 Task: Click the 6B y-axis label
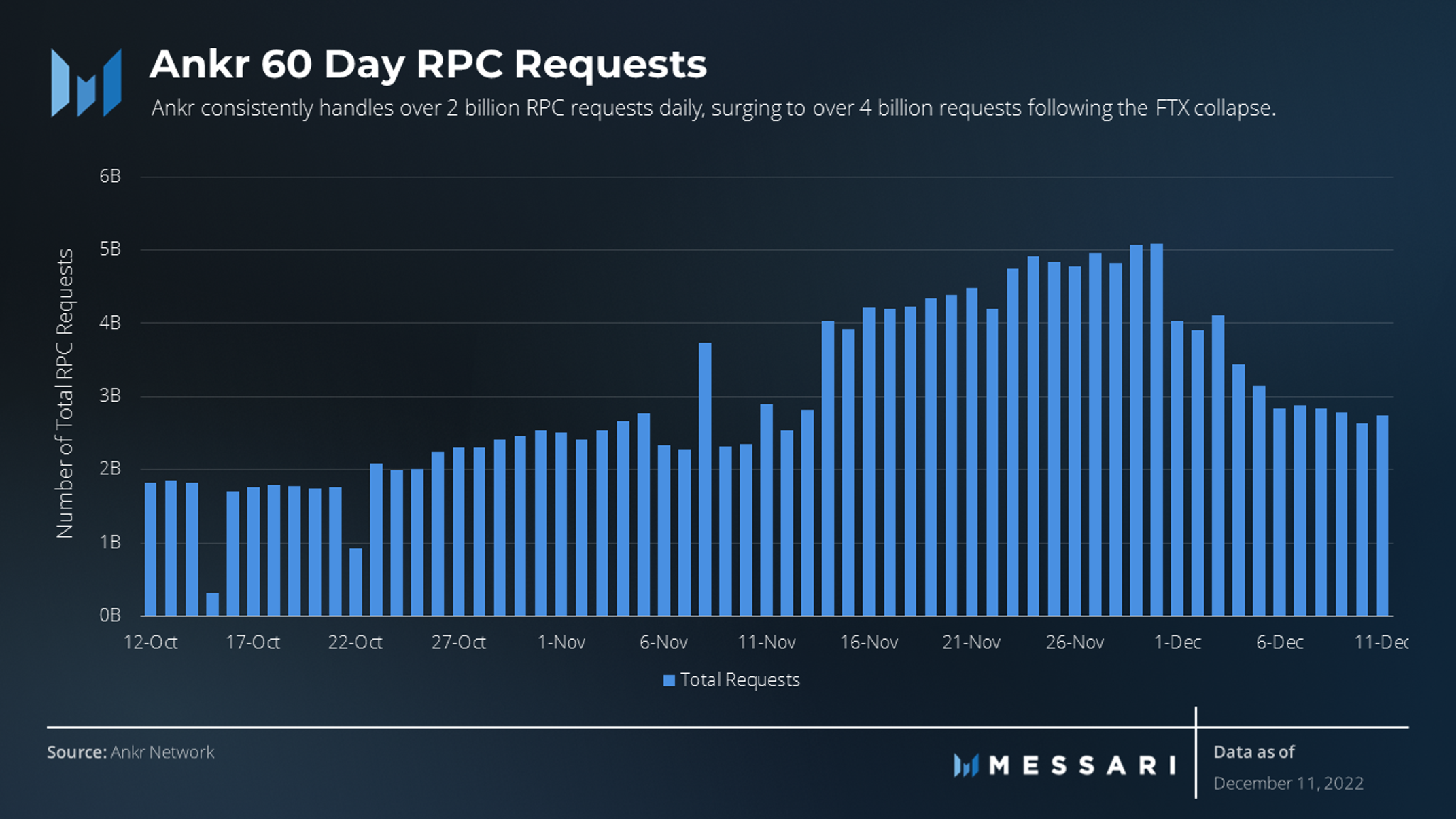click(110, 176)
